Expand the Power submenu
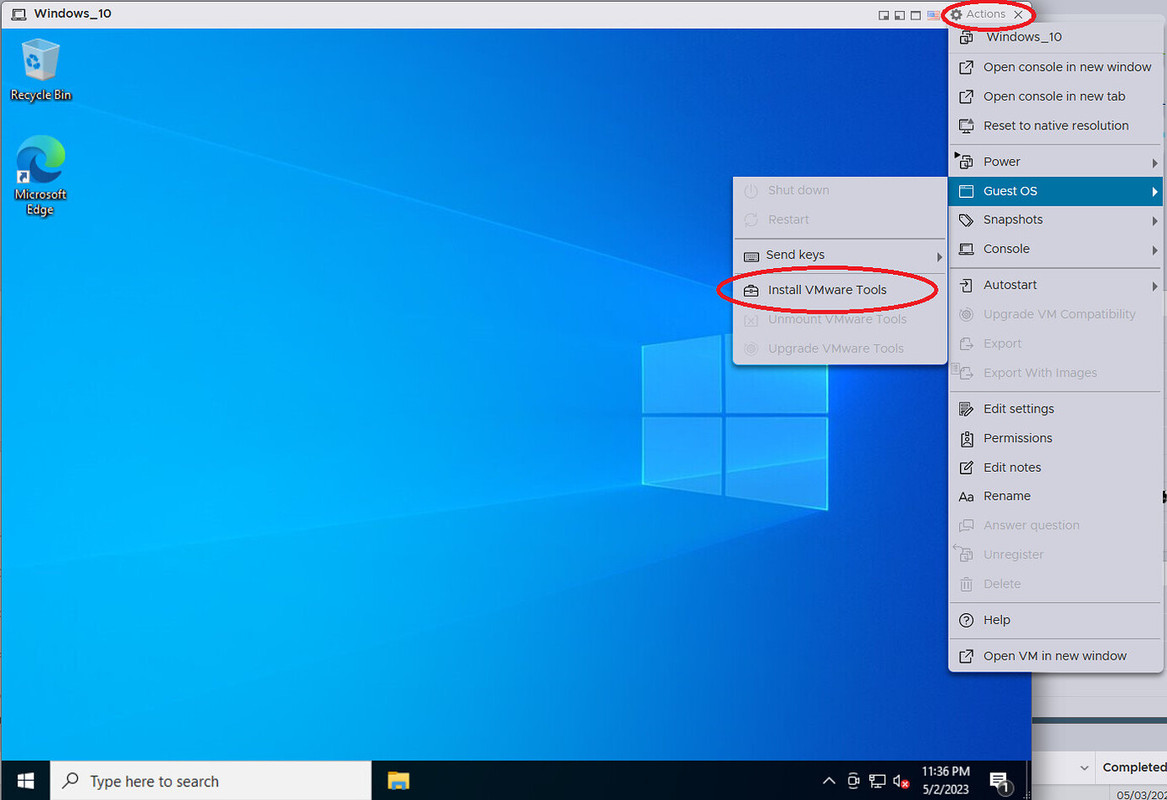Screen dimensions: 1167x800 (1055, 161)
